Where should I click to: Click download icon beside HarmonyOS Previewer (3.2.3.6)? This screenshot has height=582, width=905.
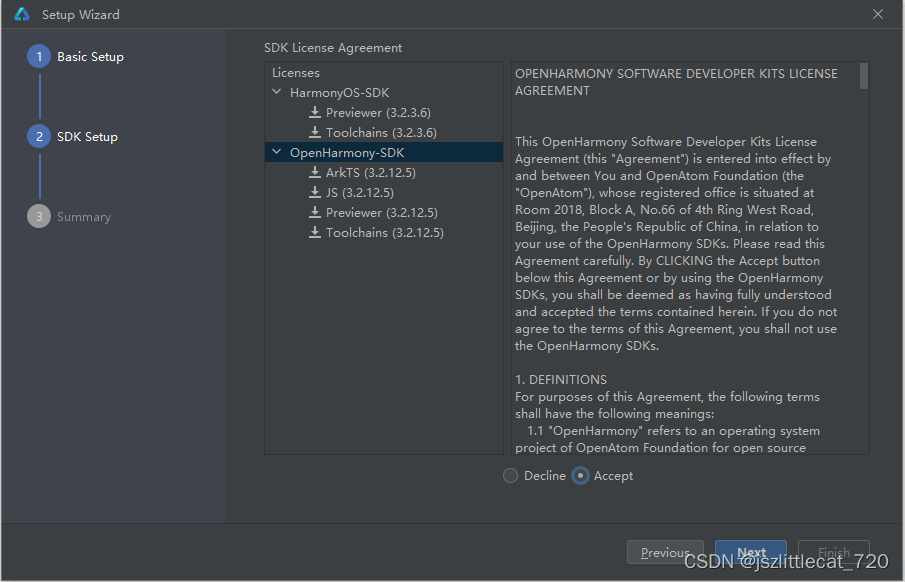[315, 112]
